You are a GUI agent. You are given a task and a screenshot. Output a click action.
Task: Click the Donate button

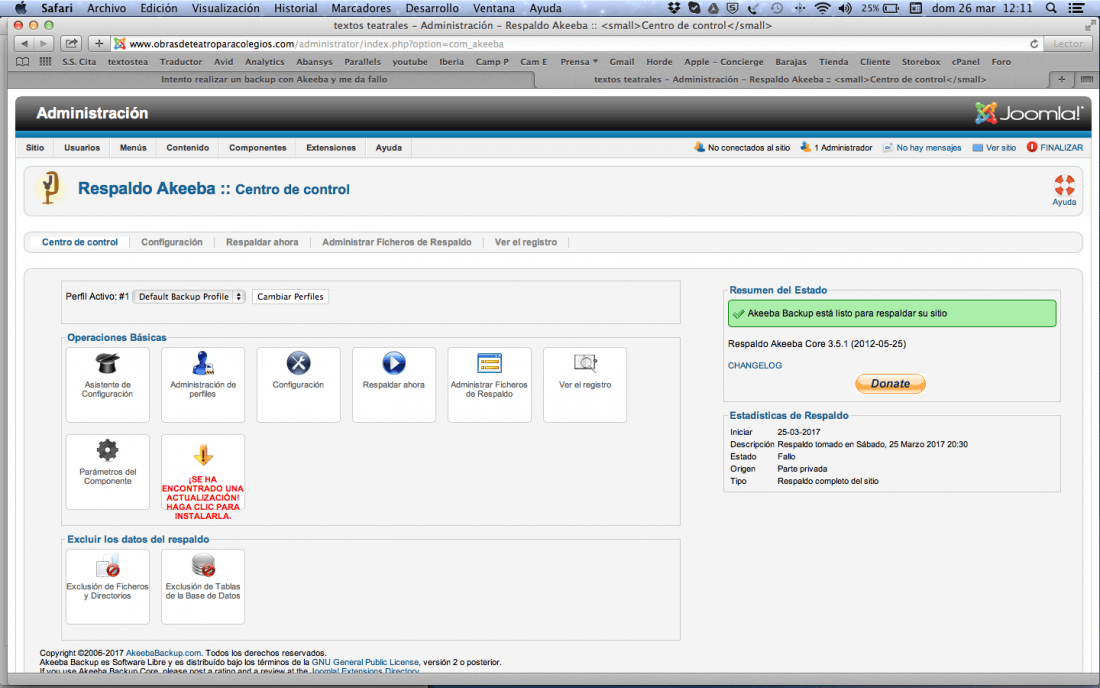point(890,384)
